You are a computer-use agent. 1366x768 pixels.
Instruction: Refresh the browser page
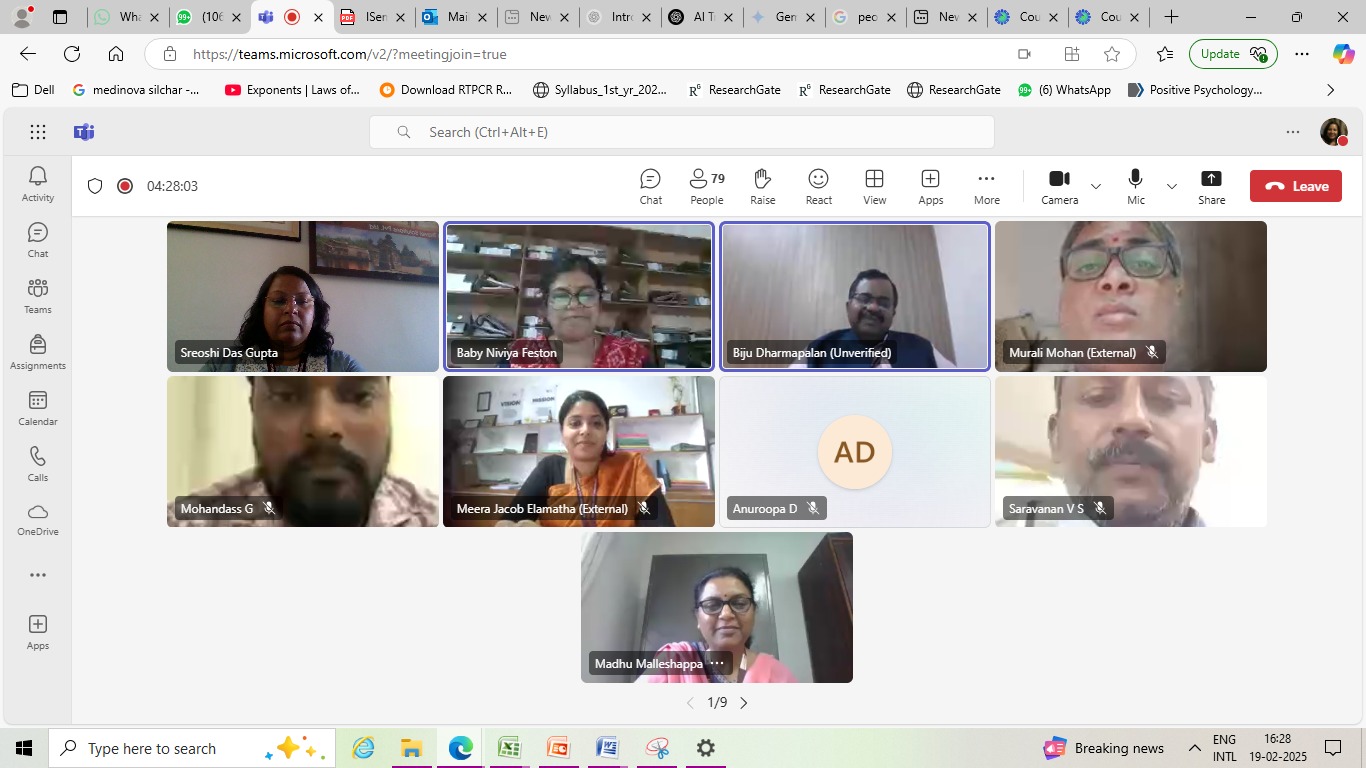click(72, 54)
